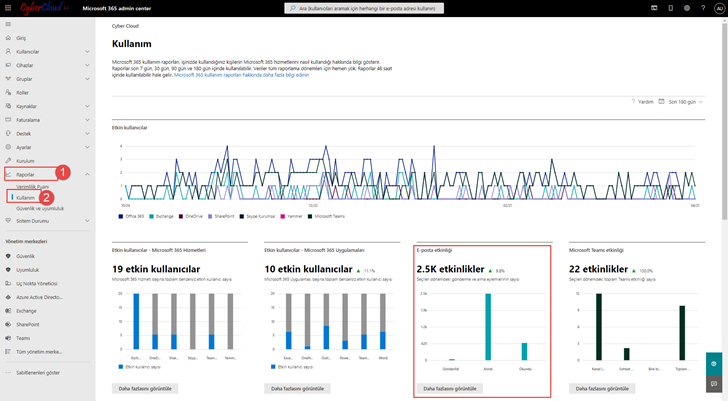Viewport: 728px width, 401px height.
Task: Click the Kullanıcılar user icon
Action: click(8, 52)
